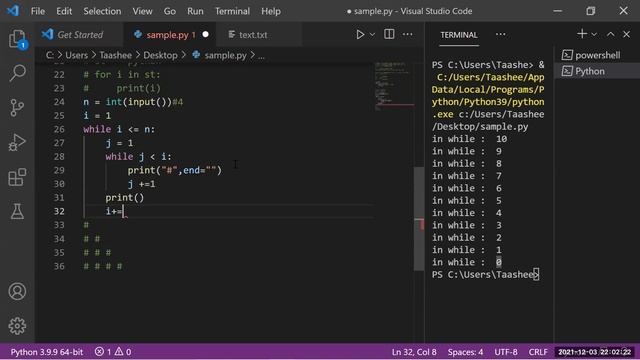
Task: Close the terminal panel
Action: tap(627, 34)
